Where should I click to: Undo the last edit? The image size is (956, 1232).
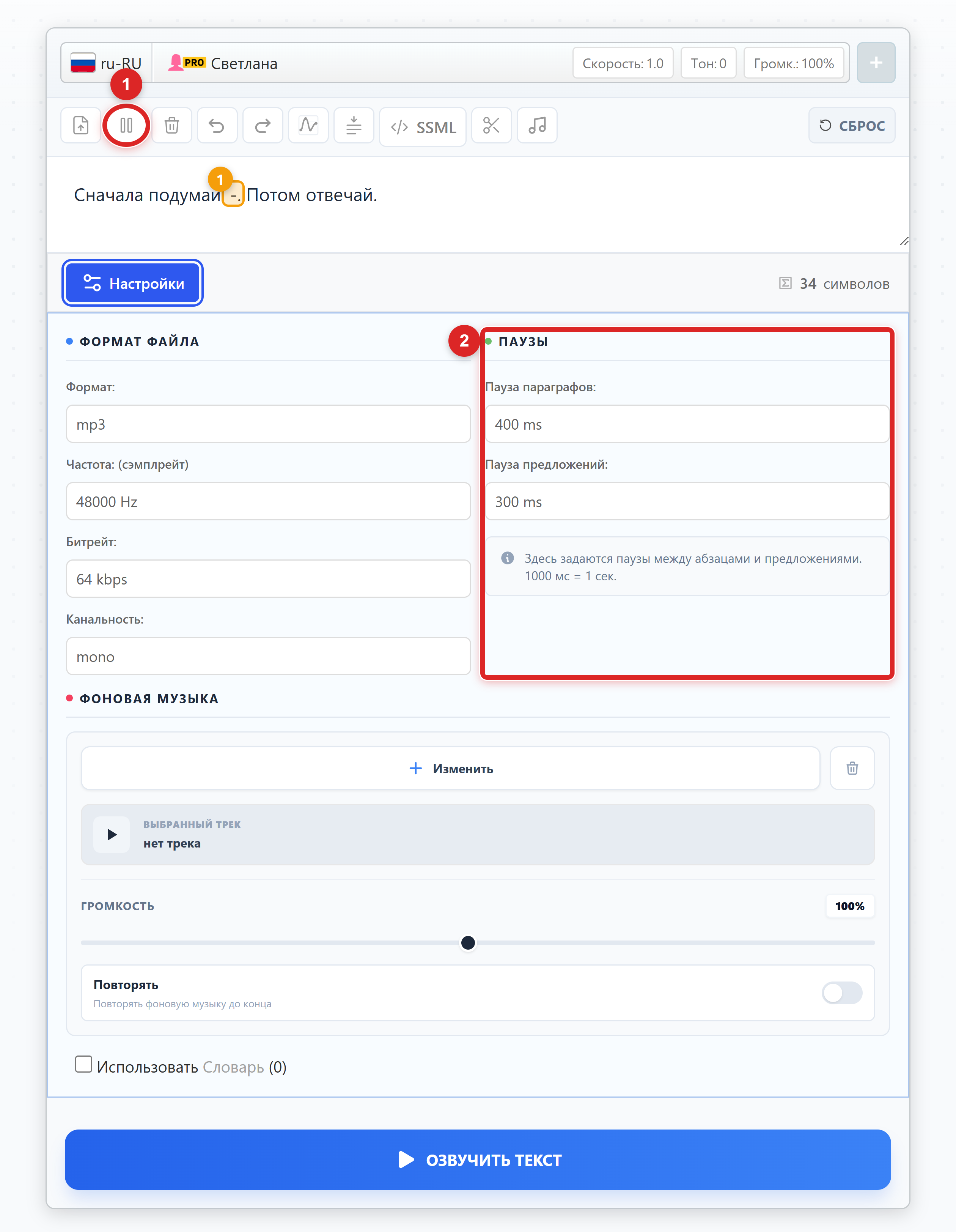217,125
